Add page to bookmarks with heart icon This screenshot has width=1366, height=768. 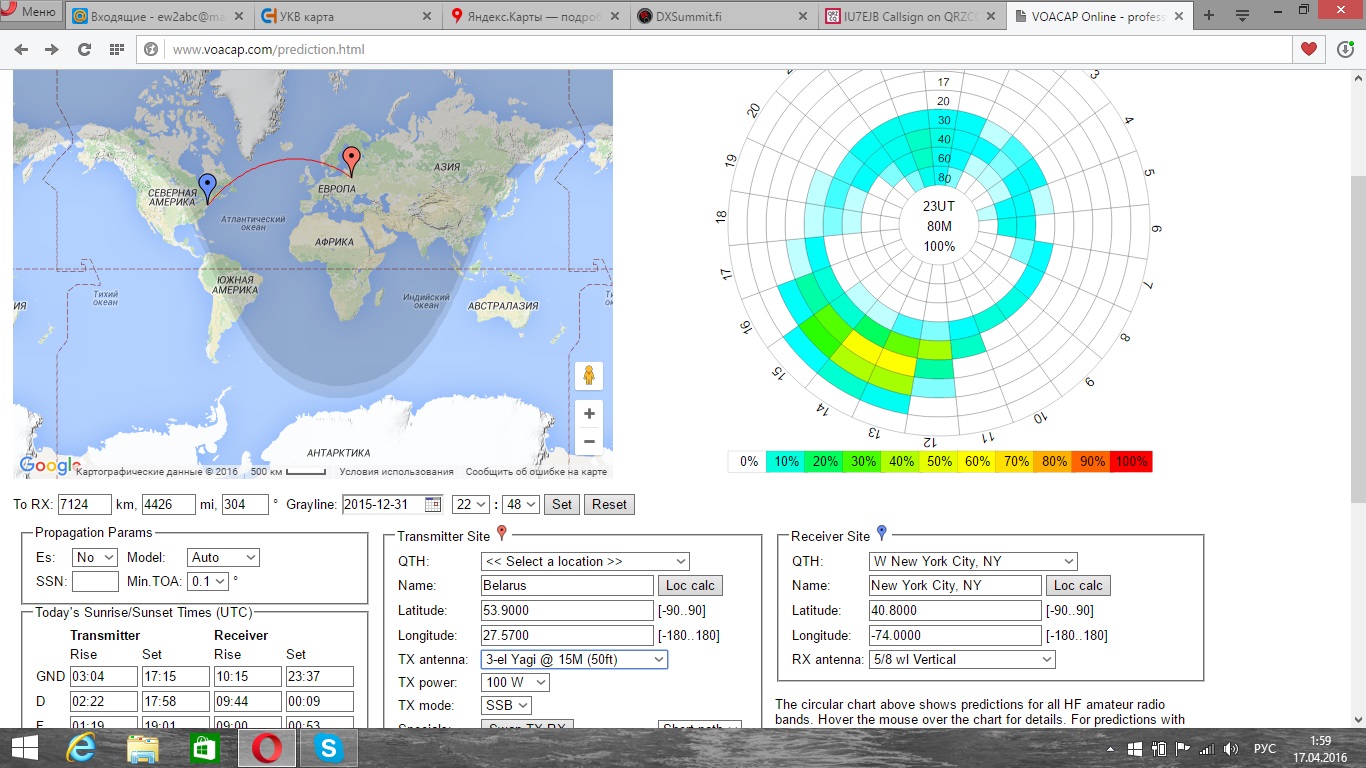tap(1309, 49)
